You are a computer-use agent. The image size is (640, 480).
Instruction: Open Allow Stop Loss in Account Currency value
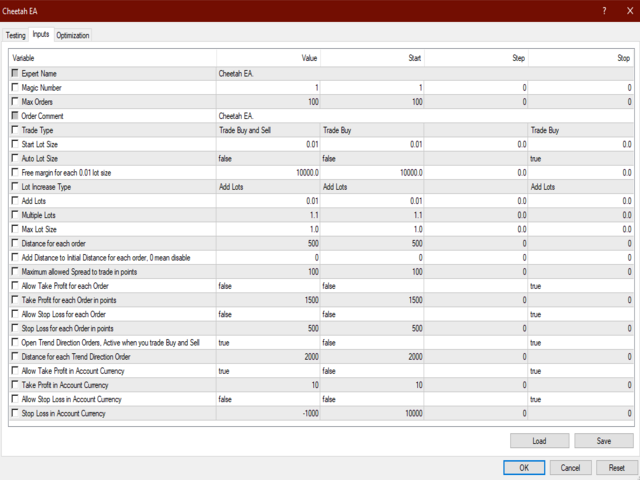pyautogui.click(x=268, y=399)
